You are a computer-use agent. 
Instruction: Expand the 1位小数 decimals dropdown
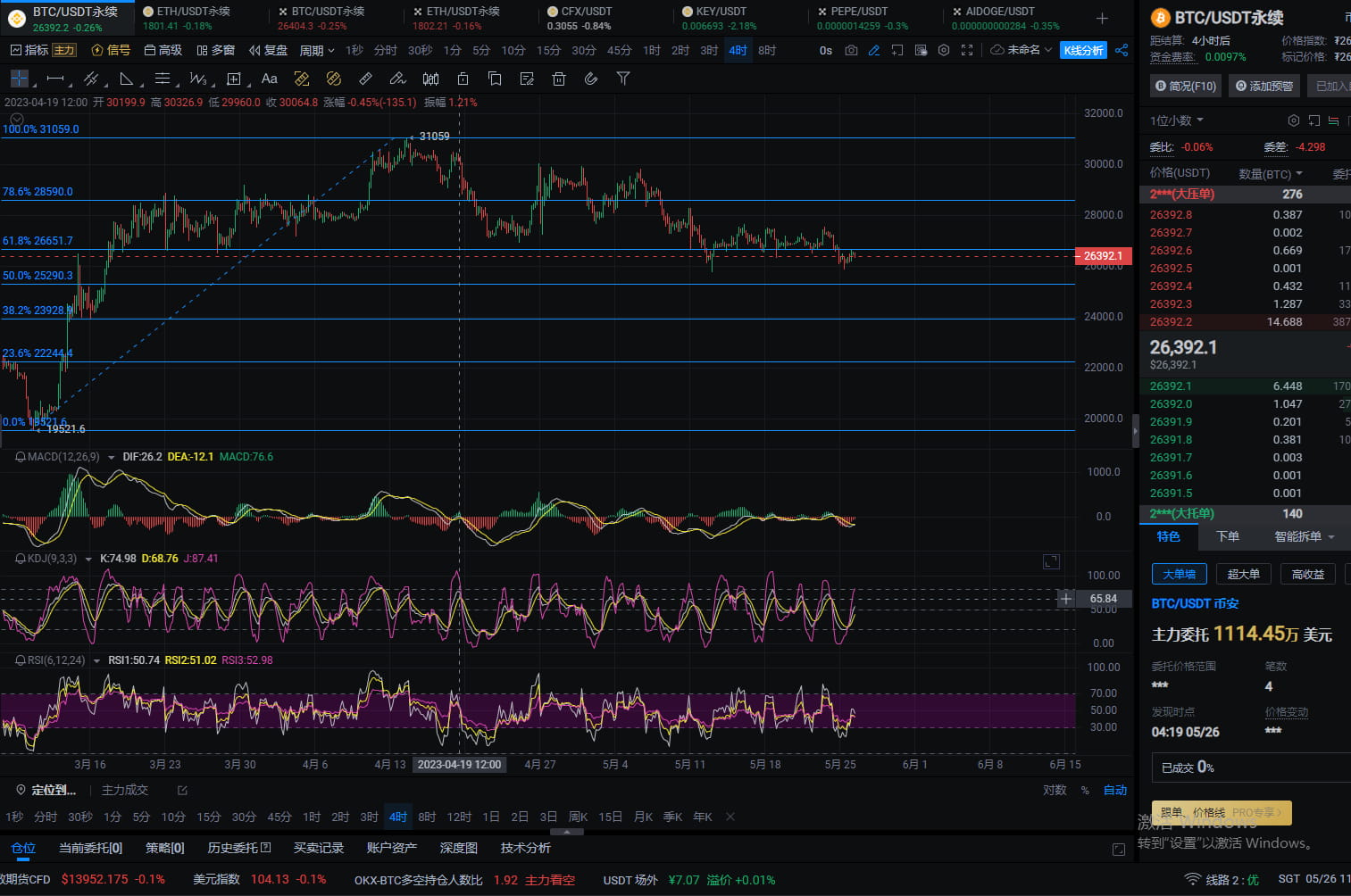[x=1173, y=120]
